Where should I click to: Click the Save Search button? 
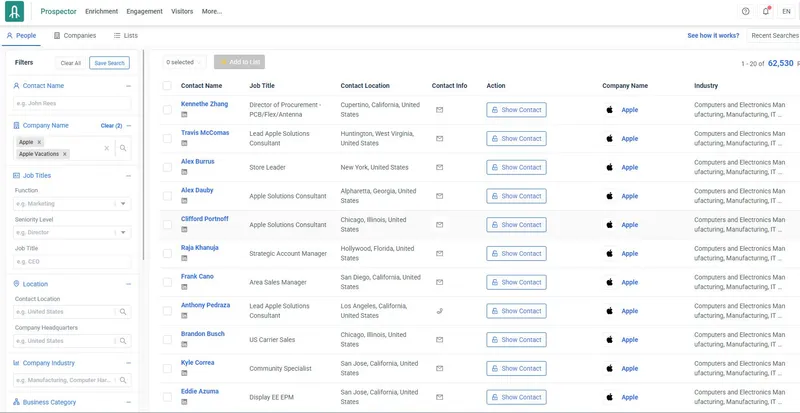coord(109,63)
